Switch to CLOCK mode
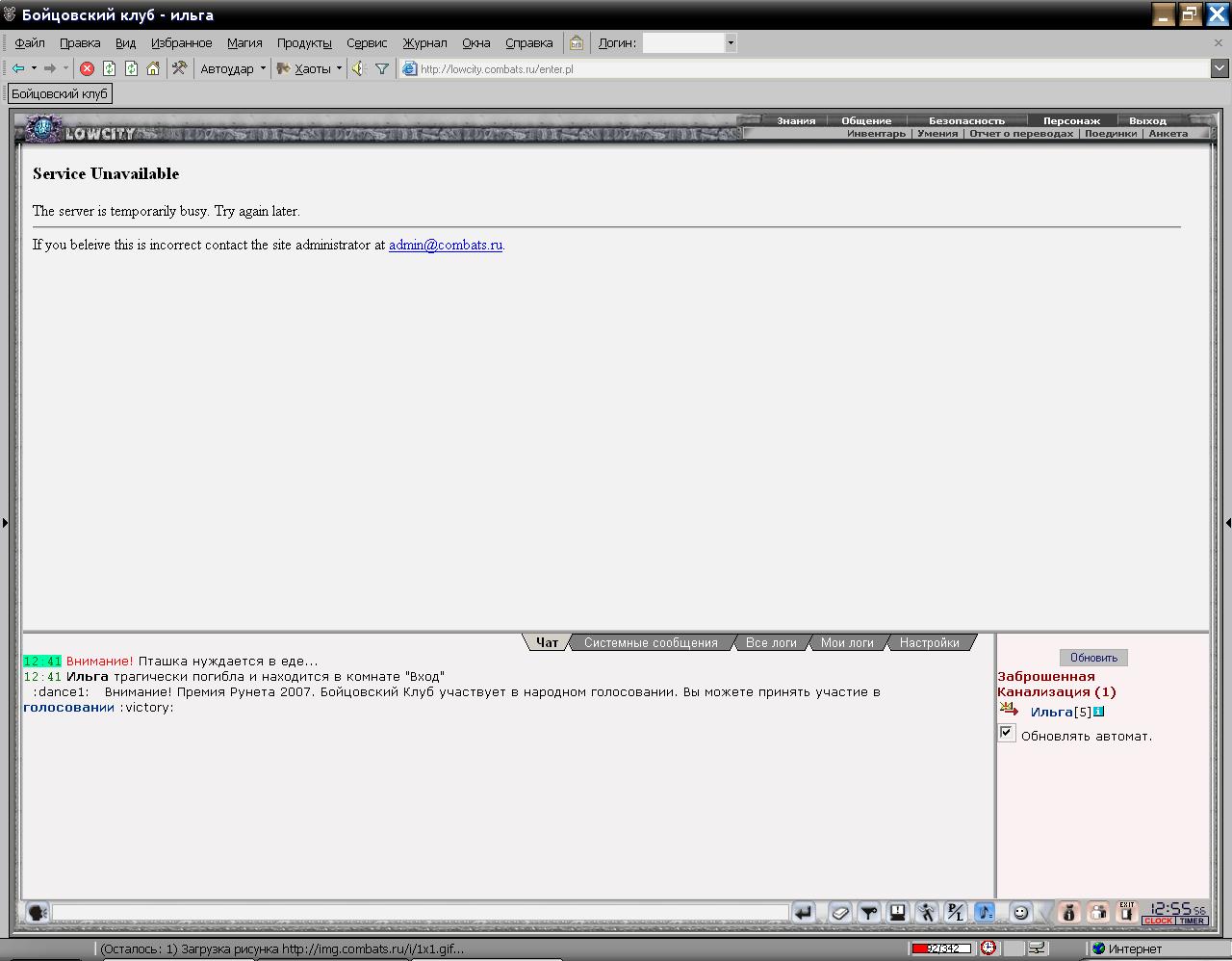The width and height of the screenshot is (1232, 961). (1159, 921)
